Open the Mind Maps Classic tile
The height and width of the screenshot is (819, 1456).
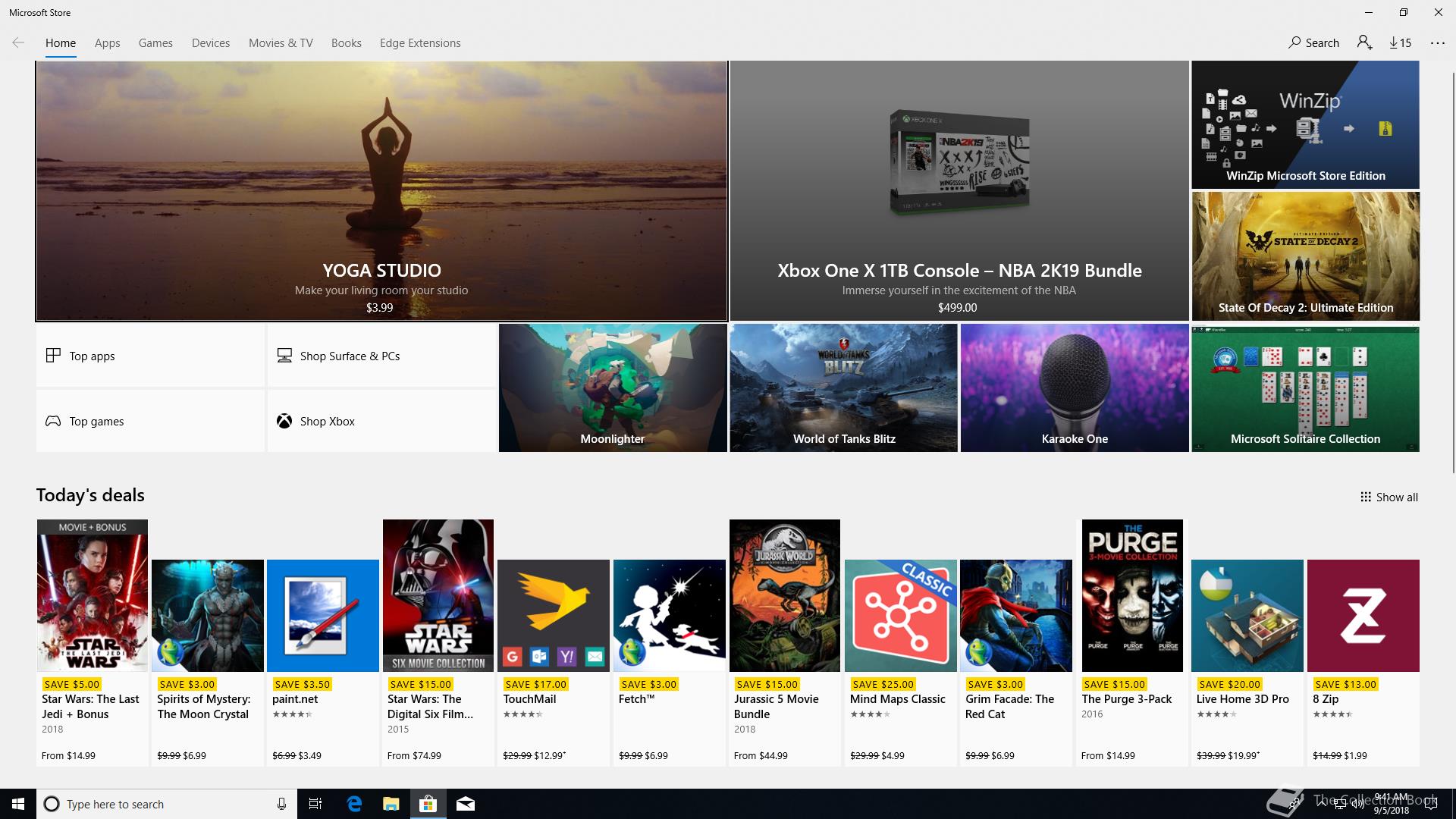900,662
